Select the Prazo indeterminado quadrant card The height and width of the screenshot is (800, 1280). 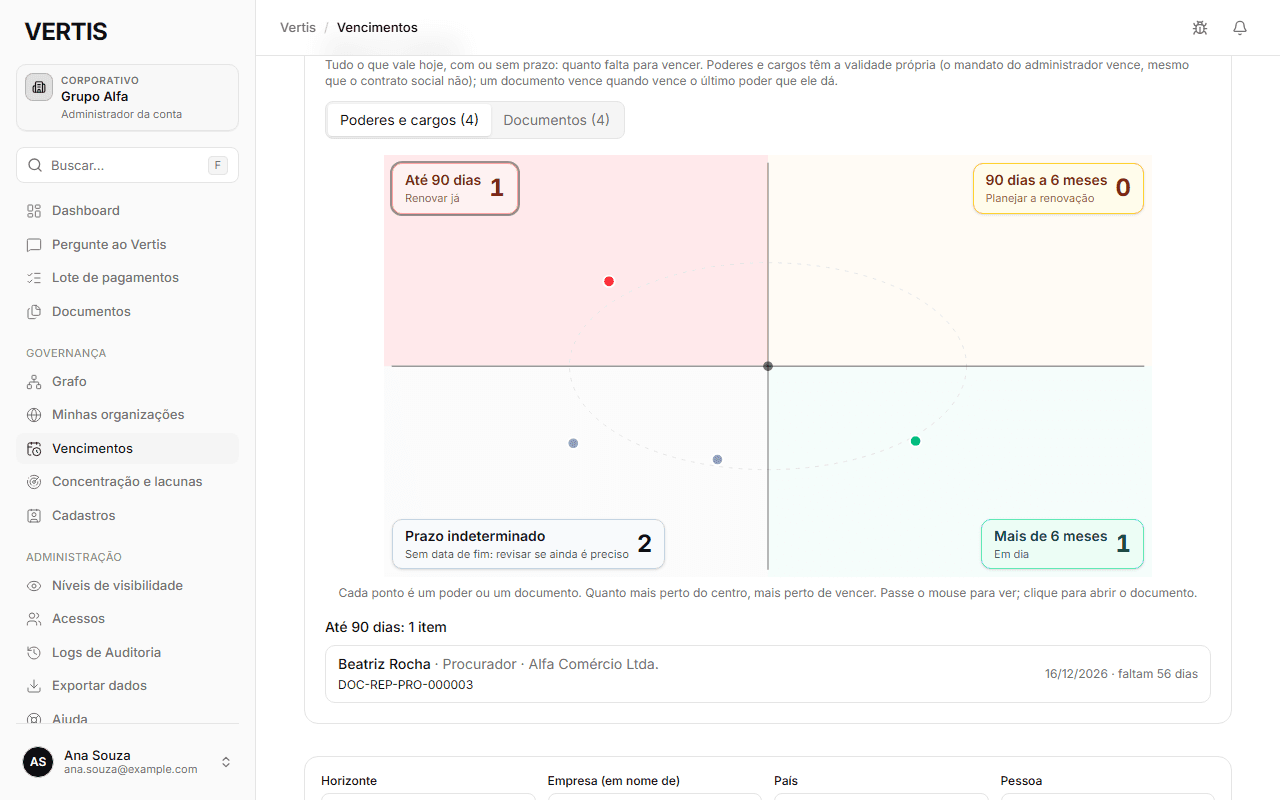pos(528,544)
